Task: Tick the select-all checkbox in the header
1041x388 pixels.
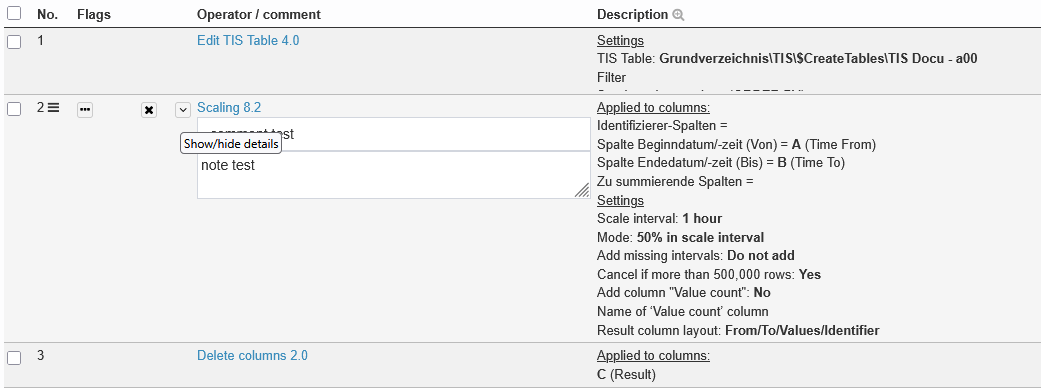Action: point(14,13)
